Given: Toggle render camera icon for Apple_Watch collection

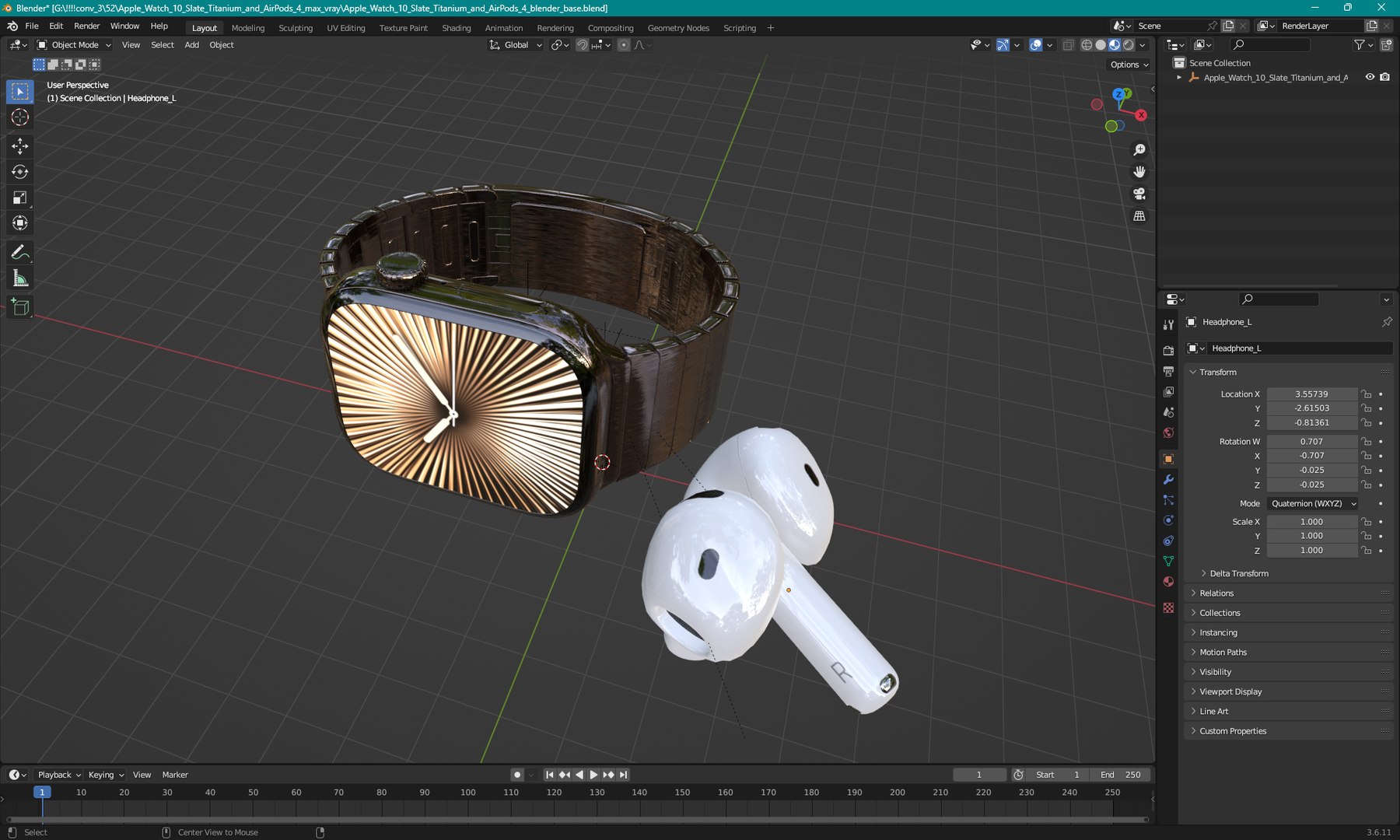Looking at the screenshot, I should tap(1385, 77).
